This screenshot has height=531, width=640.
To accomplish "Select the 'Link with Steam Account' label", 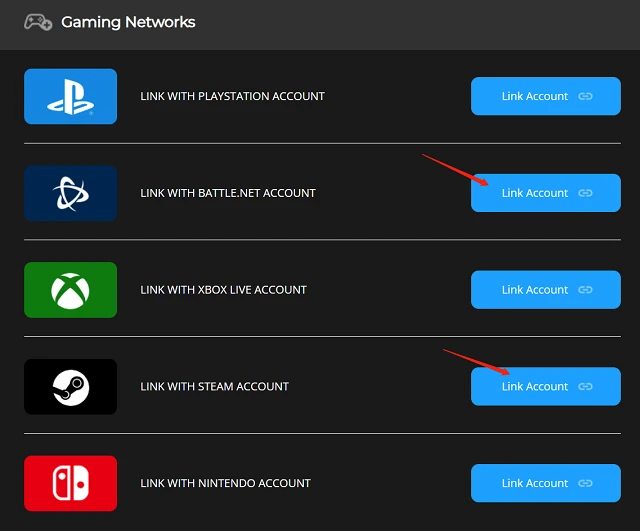I will click(x=214, y=386).
